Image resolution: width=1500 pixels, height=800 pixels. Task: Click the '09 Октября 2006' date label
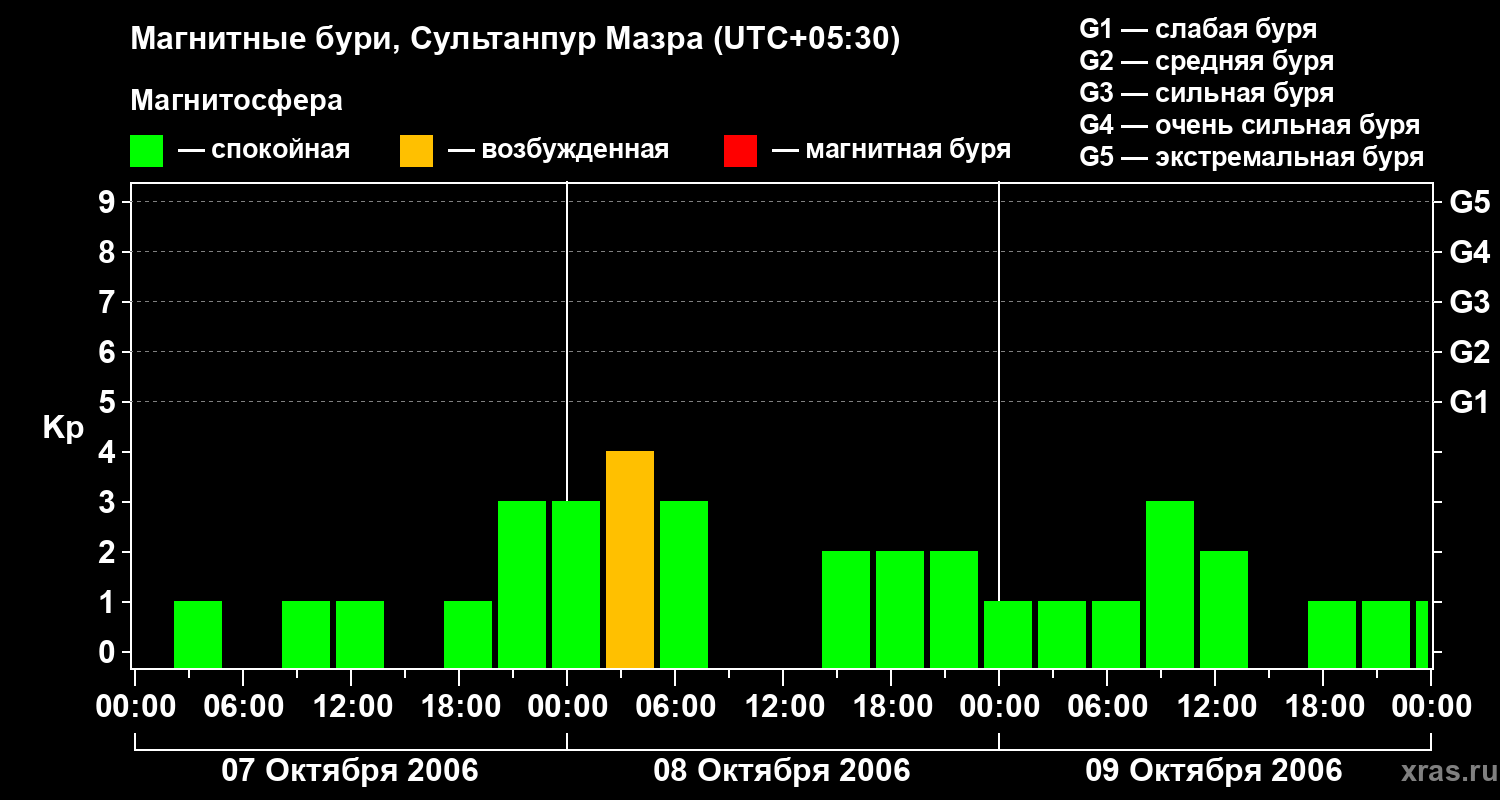(1214, 771)
